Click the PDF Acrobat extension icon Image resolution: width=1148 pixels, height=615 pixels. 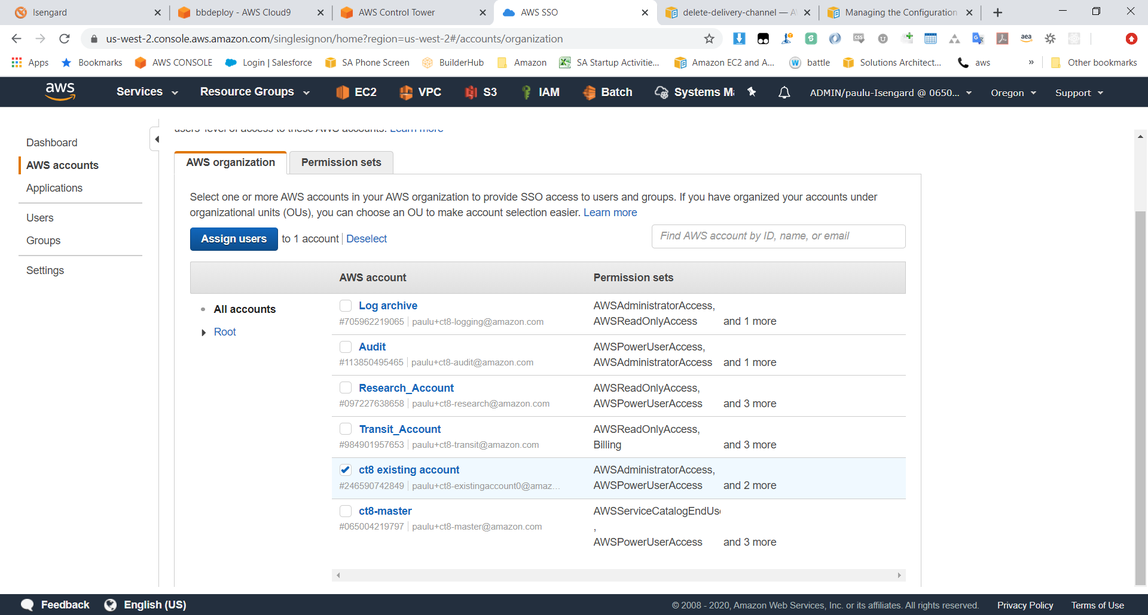click(x=1002, y=39)
